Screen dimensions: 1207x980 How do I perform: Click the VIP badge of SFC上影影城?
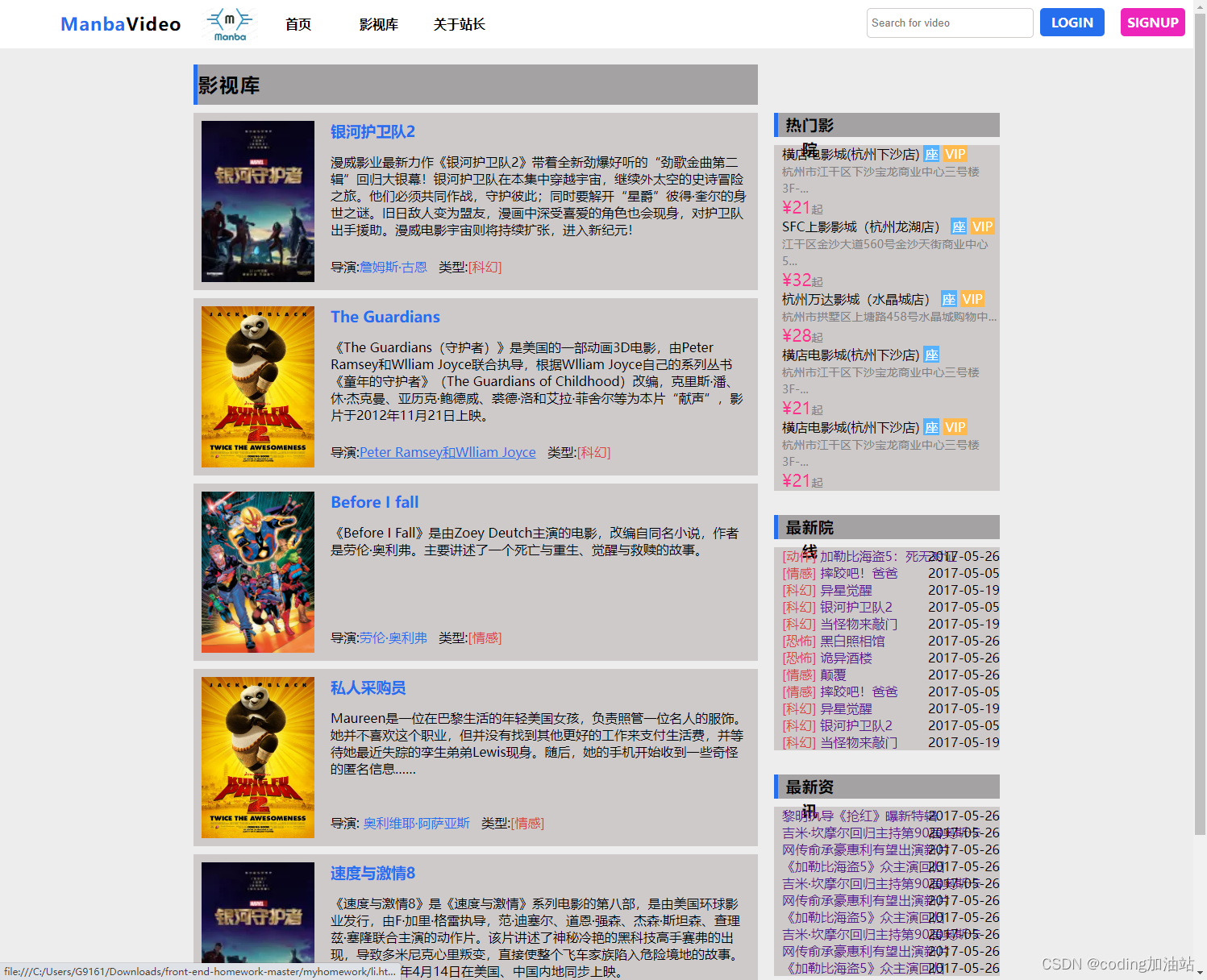click(982, 226)
